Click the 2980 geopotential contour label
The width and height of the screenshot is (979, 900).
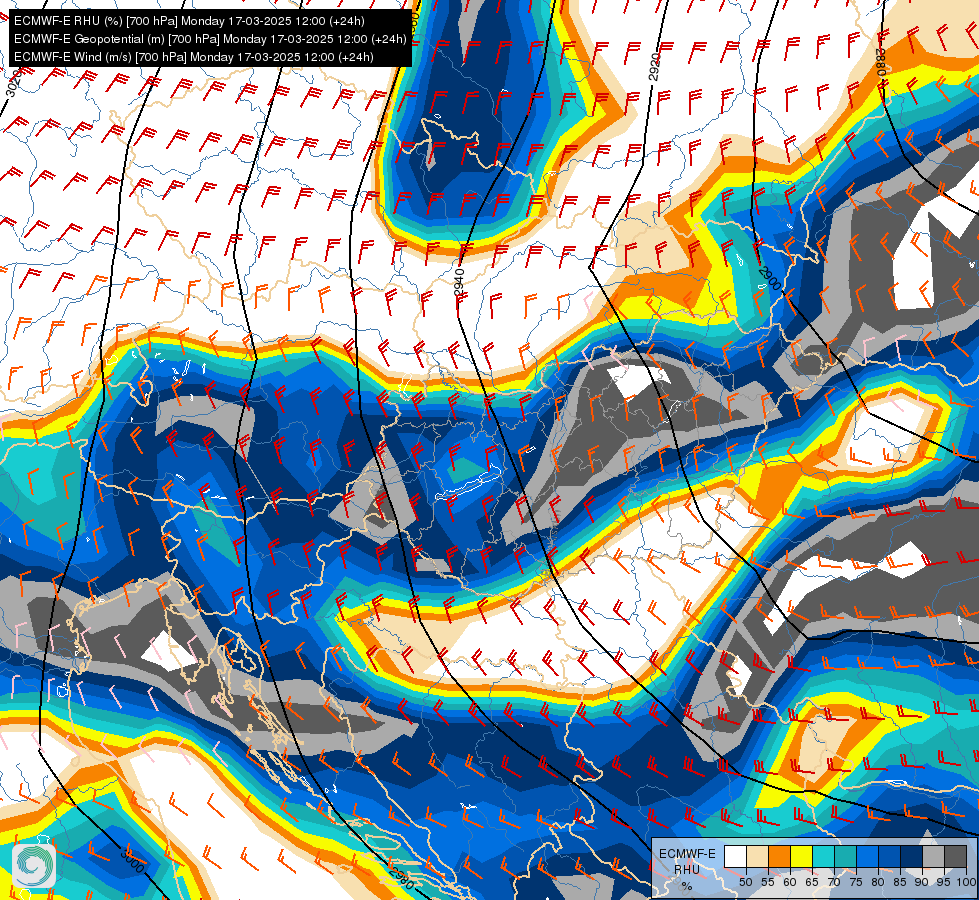(401, 879)
